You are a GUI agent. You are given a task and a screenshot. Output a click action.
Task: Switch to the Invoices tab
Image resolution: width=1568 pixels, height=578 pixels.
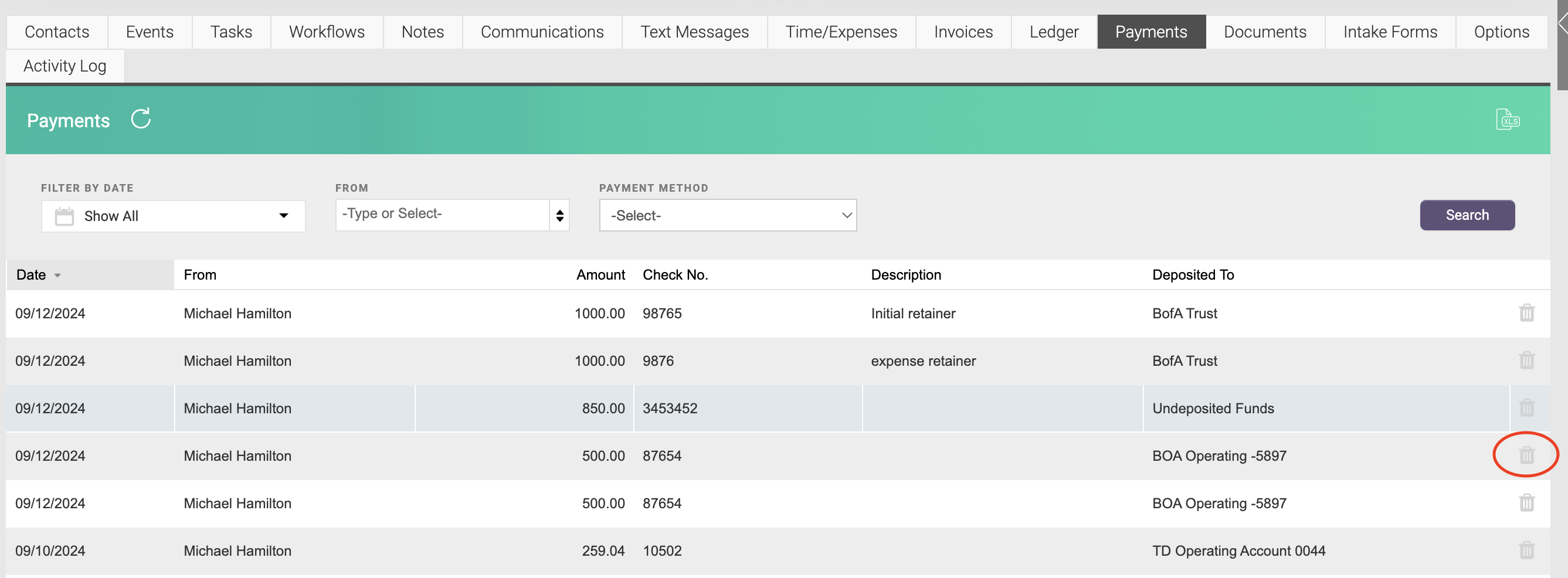click(x=963, y=32)
